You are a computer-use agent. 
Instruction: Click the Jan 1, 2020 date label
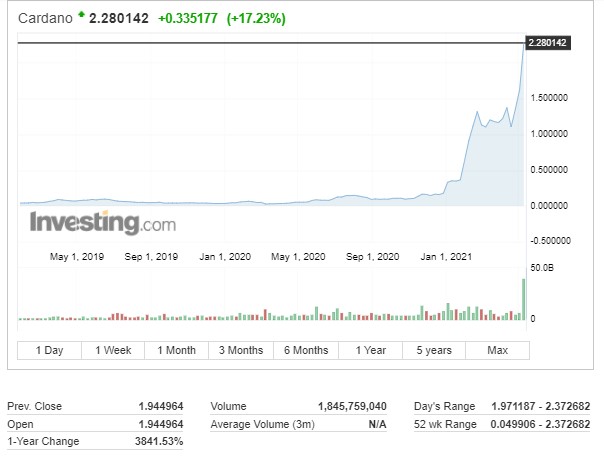click(x=225, y=256)
